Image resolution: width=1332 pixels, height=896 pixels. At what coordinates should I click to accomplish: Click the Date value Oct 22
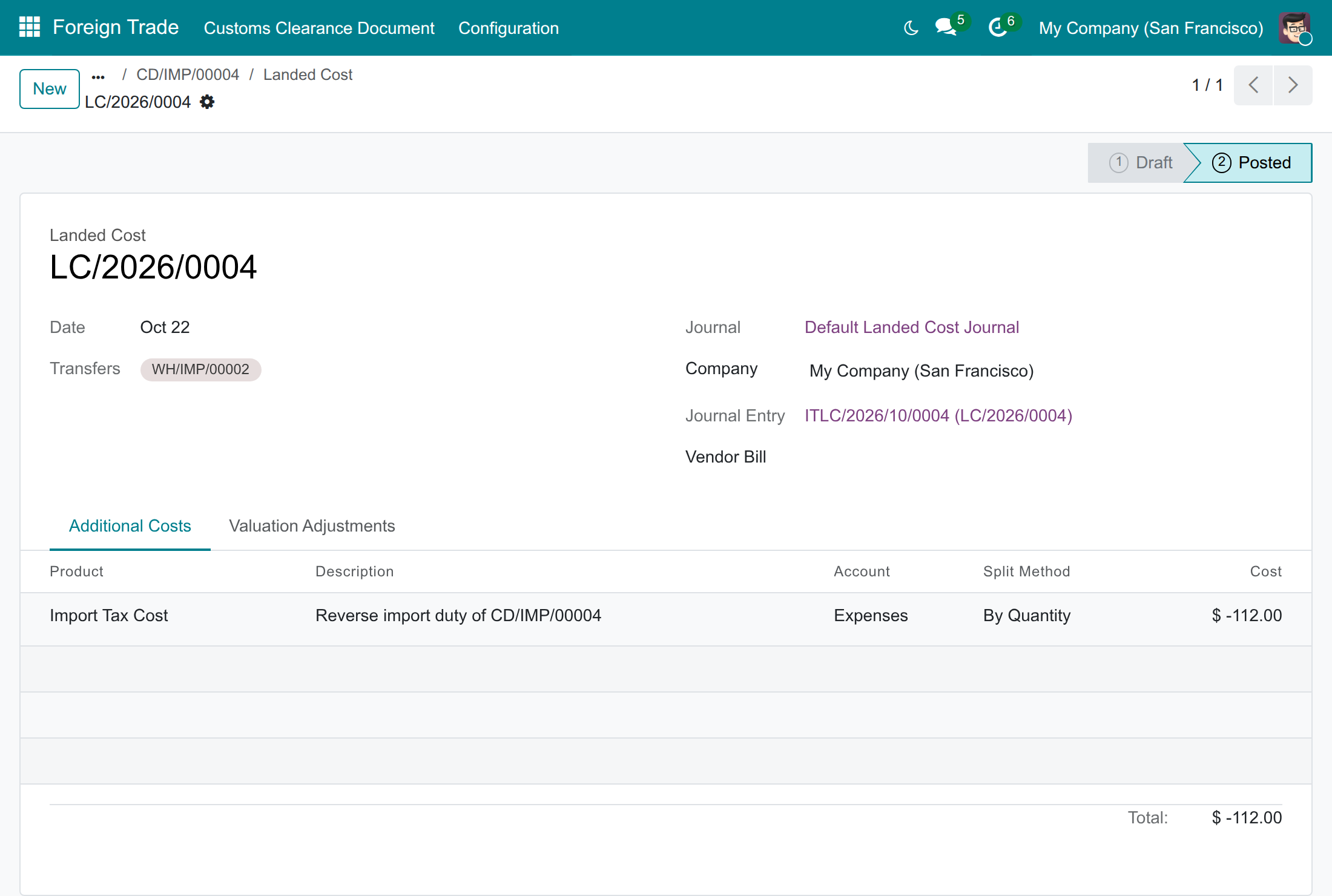tap(165, 327)
